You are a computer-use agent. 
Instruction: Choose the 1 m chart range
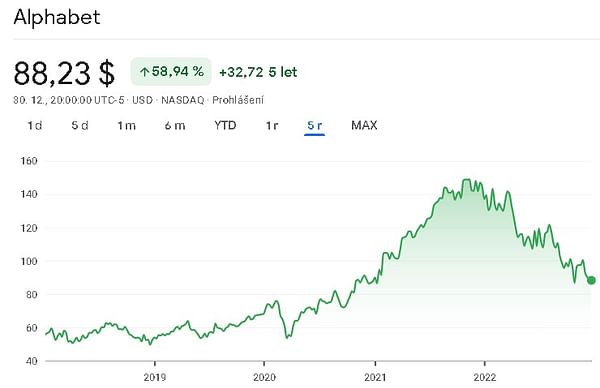(x=126, y=126)
